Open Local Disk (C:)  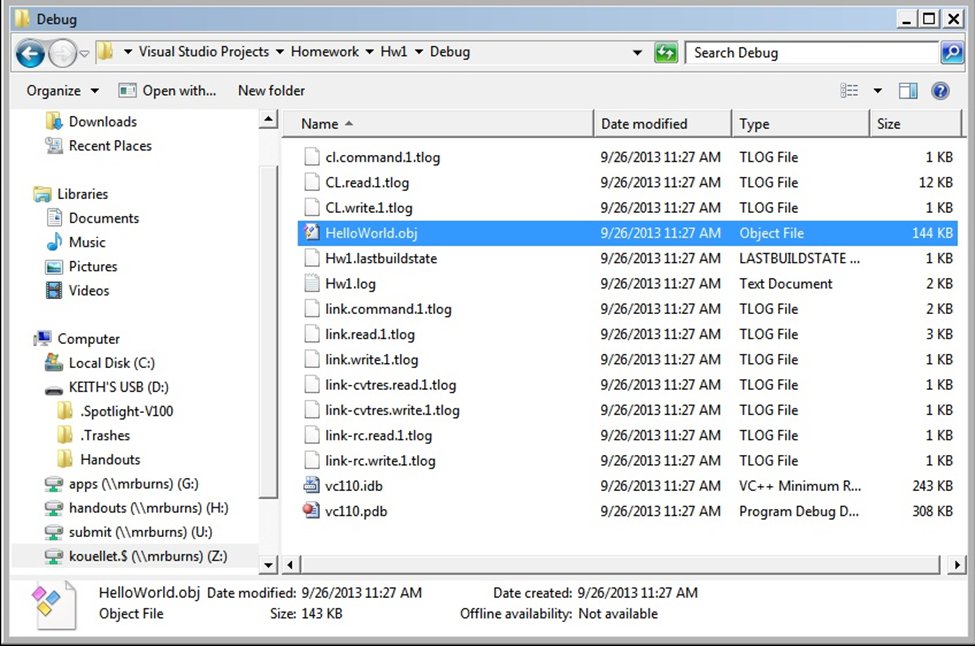click(100, 363)
